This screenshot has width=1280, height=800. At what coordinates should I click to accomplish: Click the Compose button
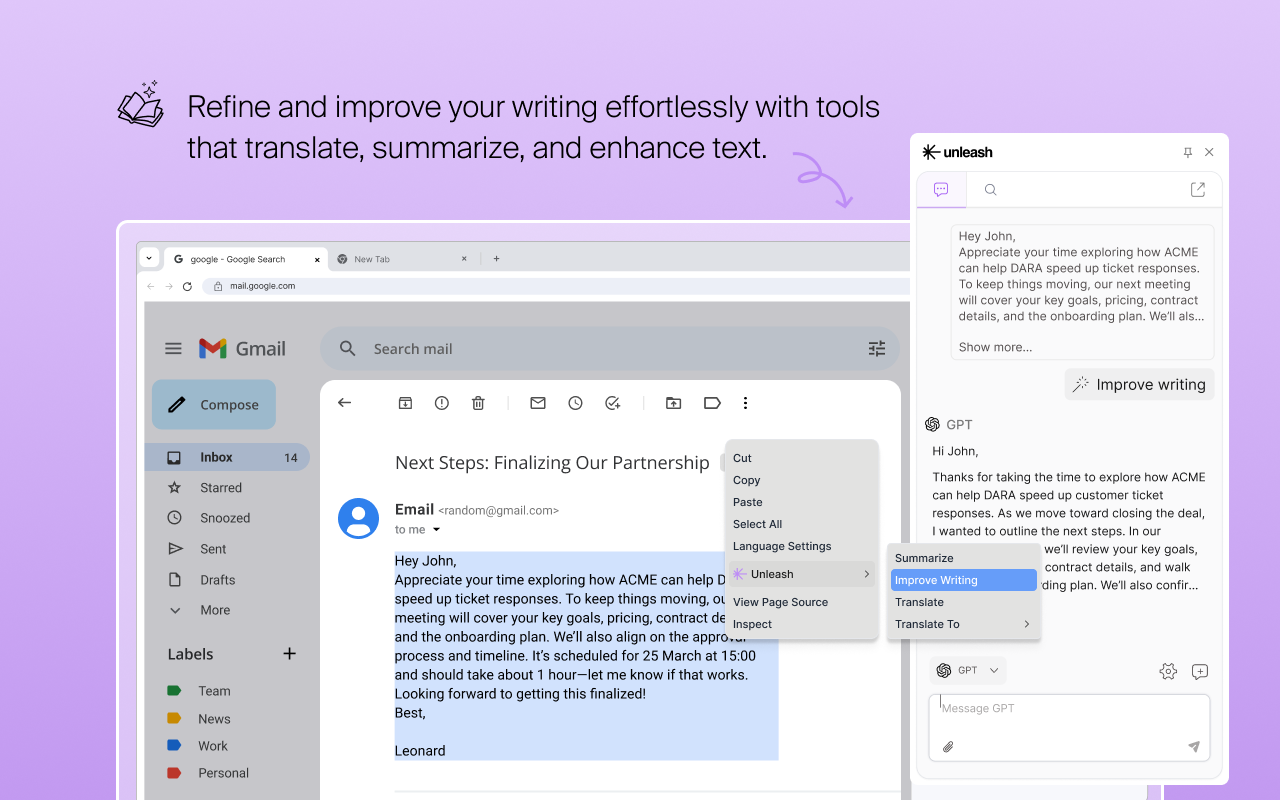click(x=213, y=405)
